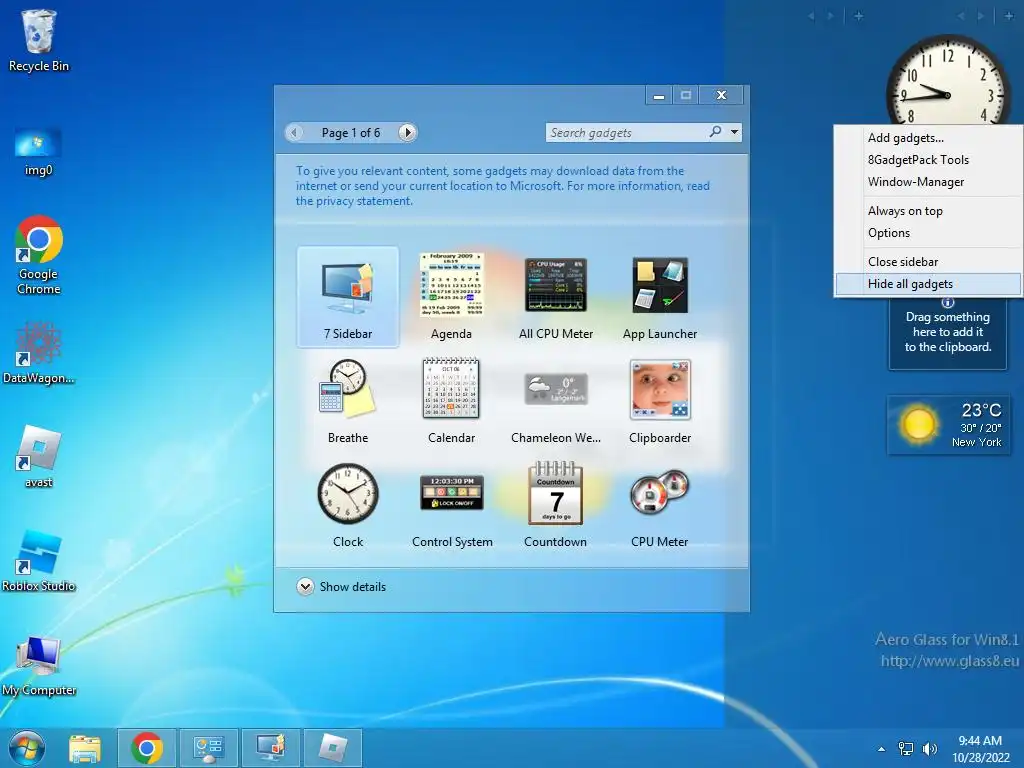Click the clipboard gadget drop area
The height and width of the screenshot is (768, 1024).
click(x=948, y=332)
